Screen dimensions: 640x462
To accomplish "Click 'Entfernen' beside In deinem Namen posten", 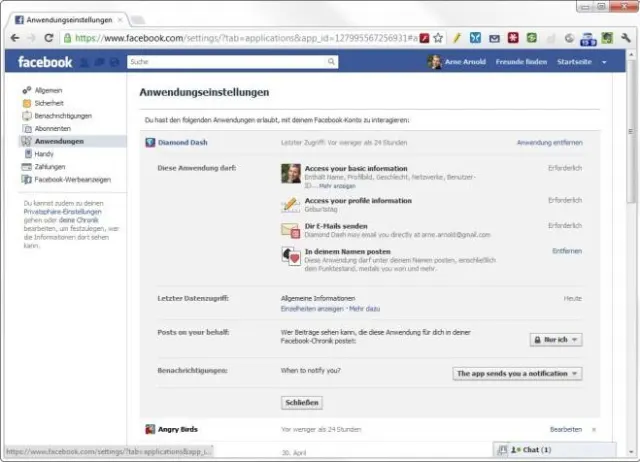I will click(x=567, y=251).
